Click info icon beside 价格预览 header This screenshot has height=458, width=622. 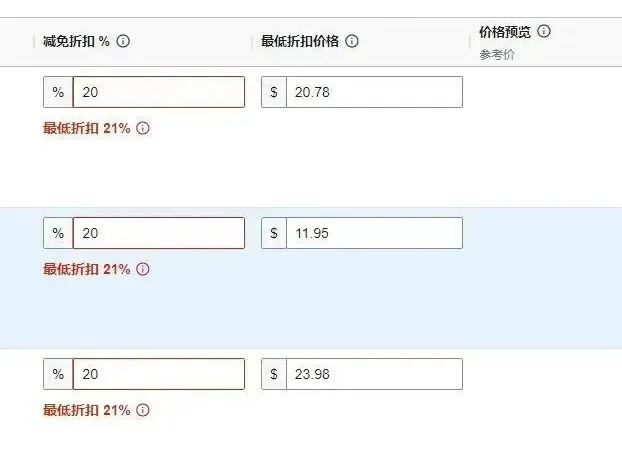(544, 31)
